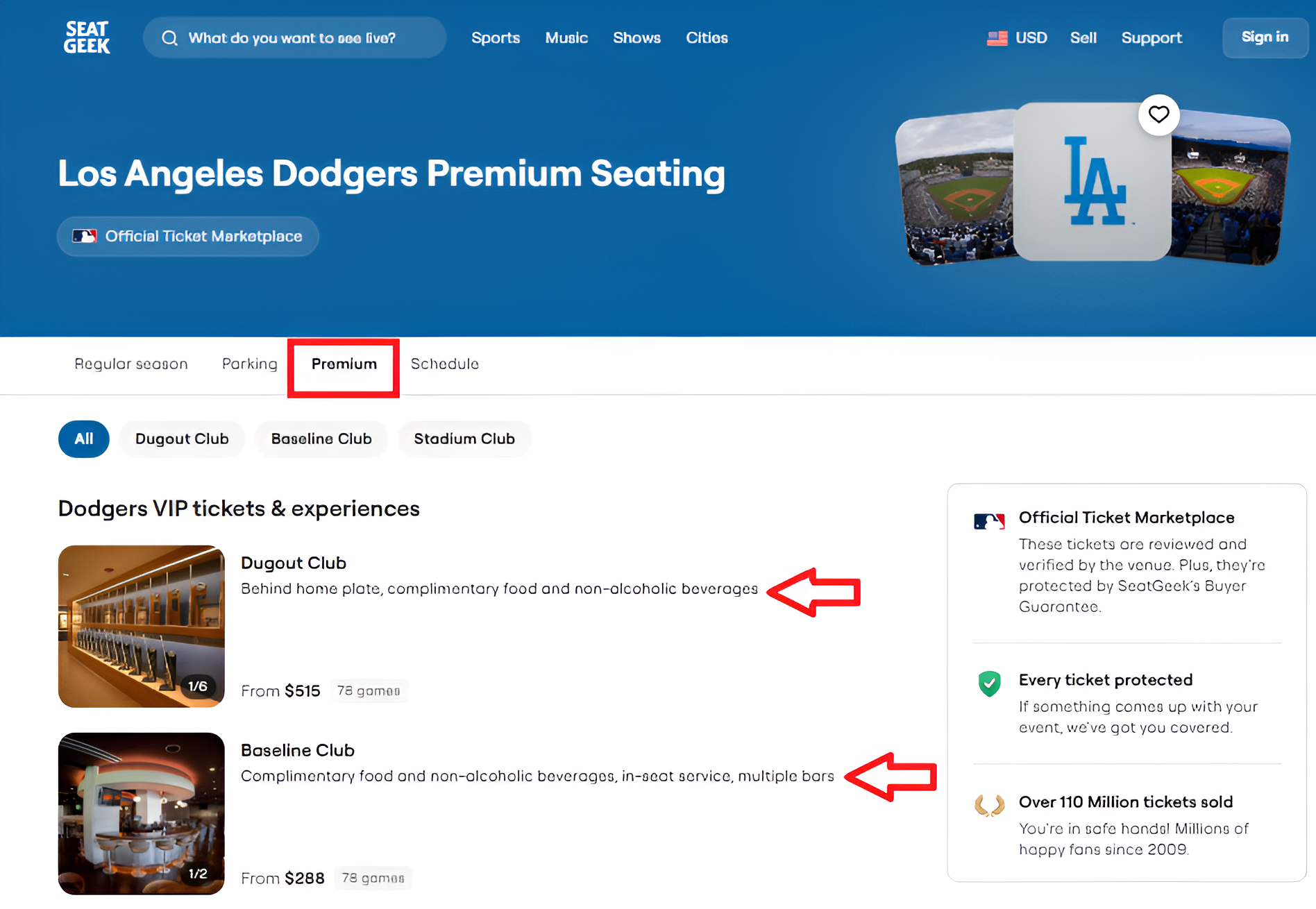The width and height of the screenshot is (1316, 909).
Task: Select the Premium tab
Action: (x=344, y=364)
